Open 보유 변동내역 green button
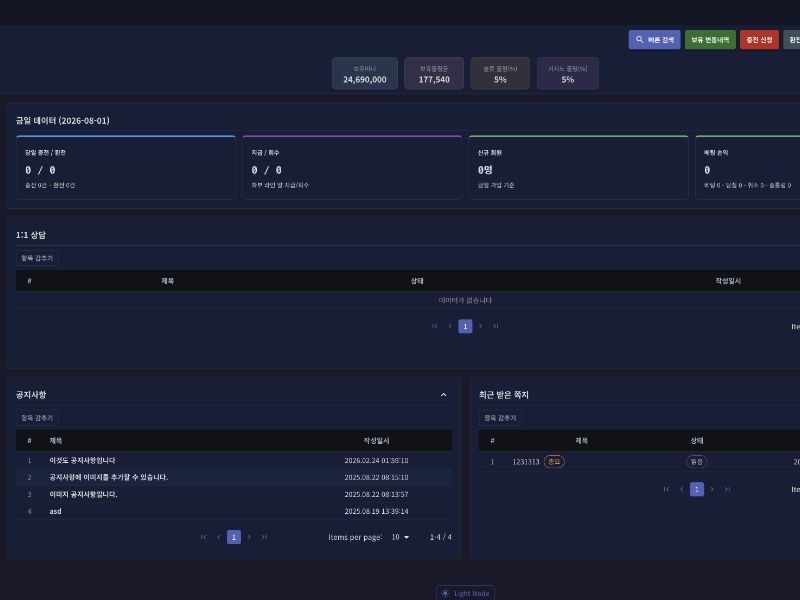This screenshot has height=600, width=800. [710, 40]
